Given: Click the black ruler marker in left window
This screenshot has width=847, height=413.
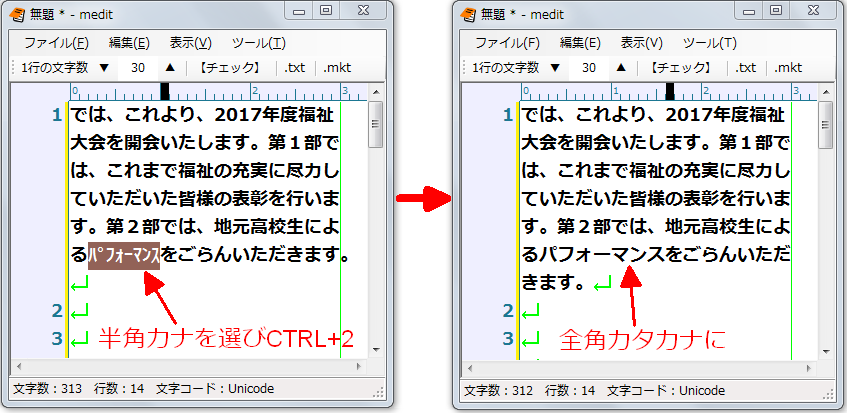Looking at the screenshot, I should 165,91.
